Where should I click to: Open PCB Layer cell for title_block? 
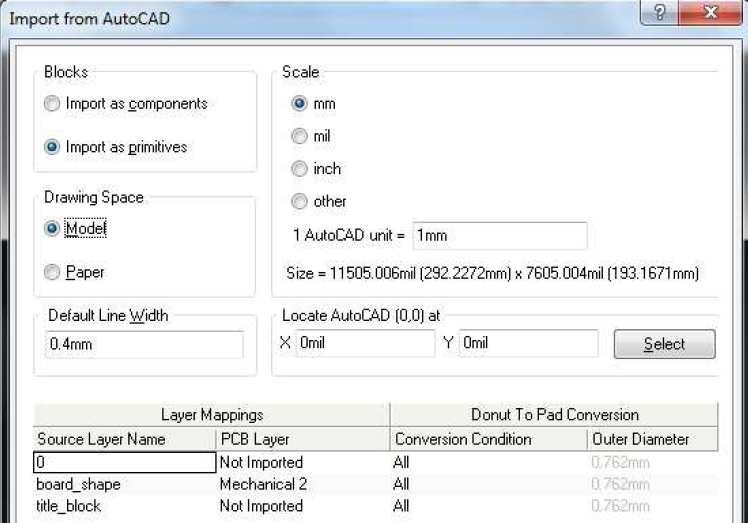click(x=303, y=506)
